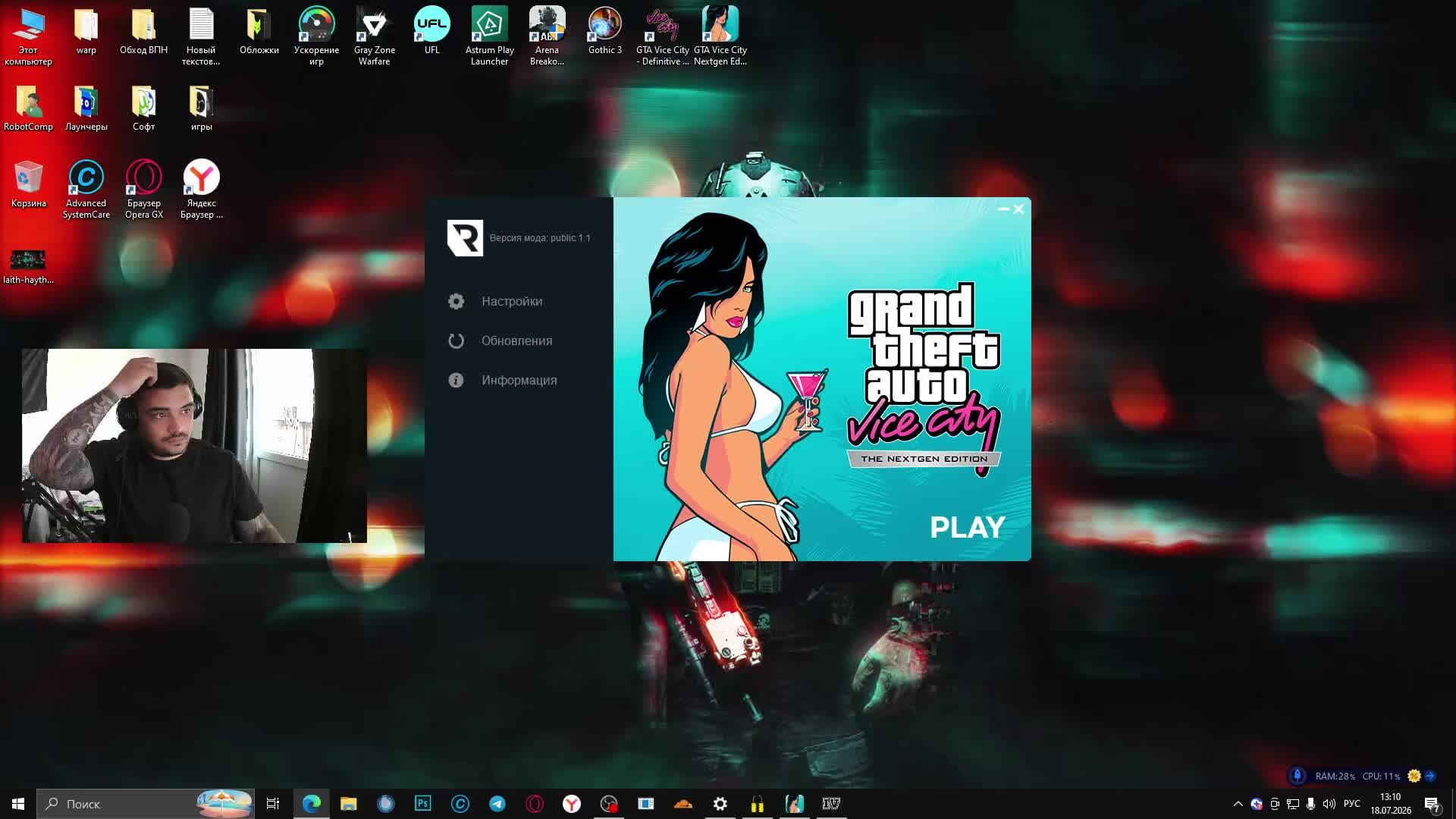
Task: Select the Arena Breakout shortcut
Action: pos(547,36)
